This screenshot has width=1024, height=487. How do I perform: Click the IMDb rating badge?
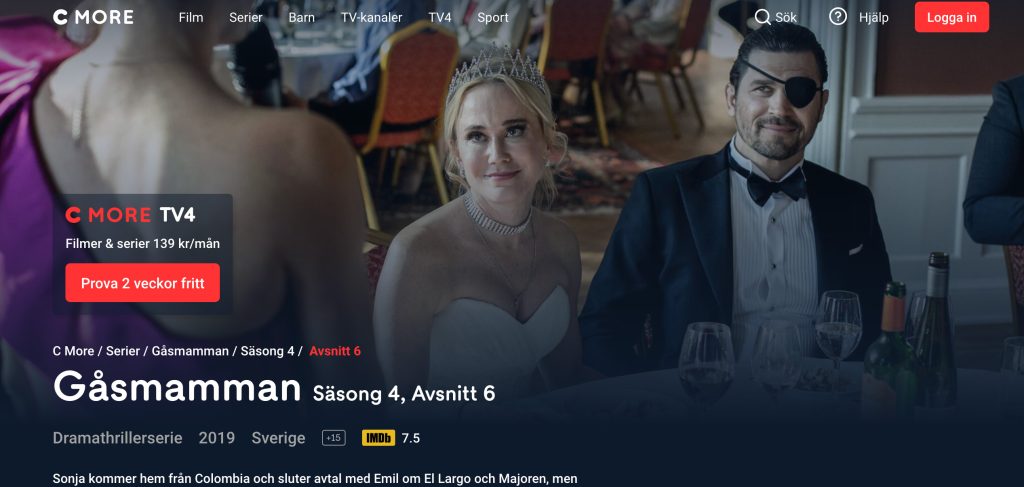point(379,438)
